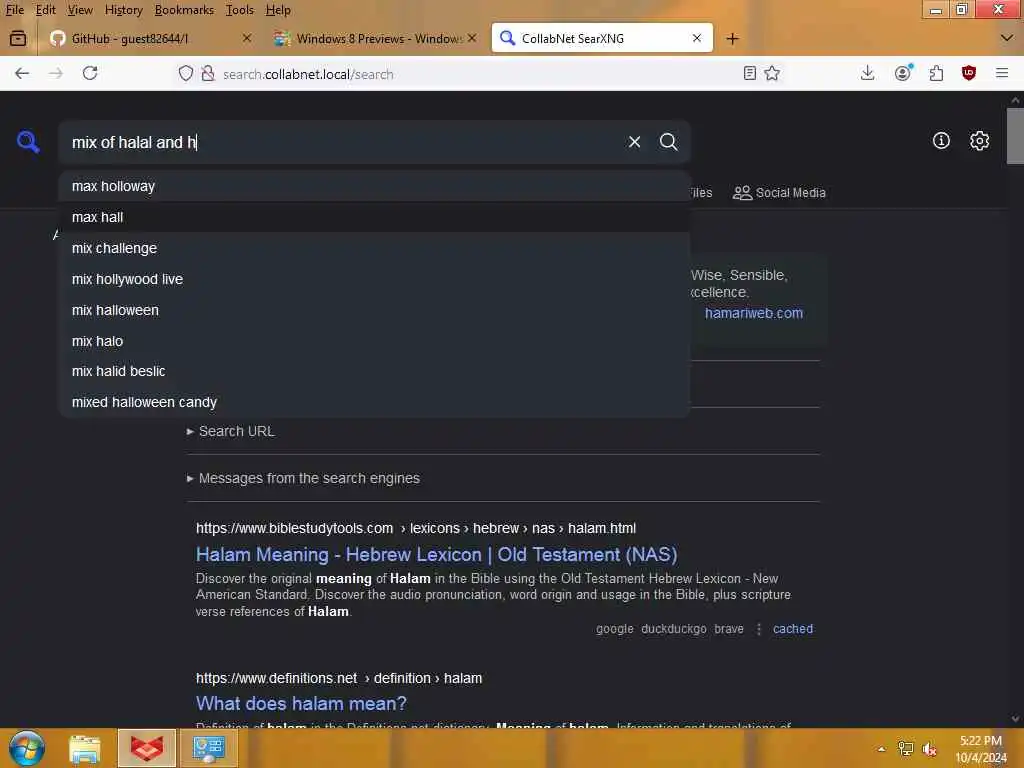The width and height of the screenshot is (1024, 768).
Task: Choose suggestion "mix challenge"
Action: 374,248
